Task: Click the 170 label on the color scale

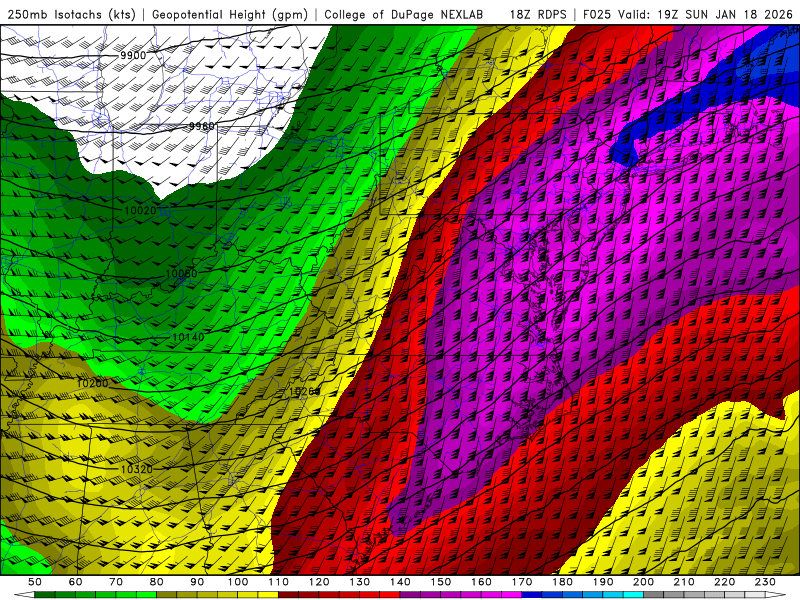Action: 521,582
